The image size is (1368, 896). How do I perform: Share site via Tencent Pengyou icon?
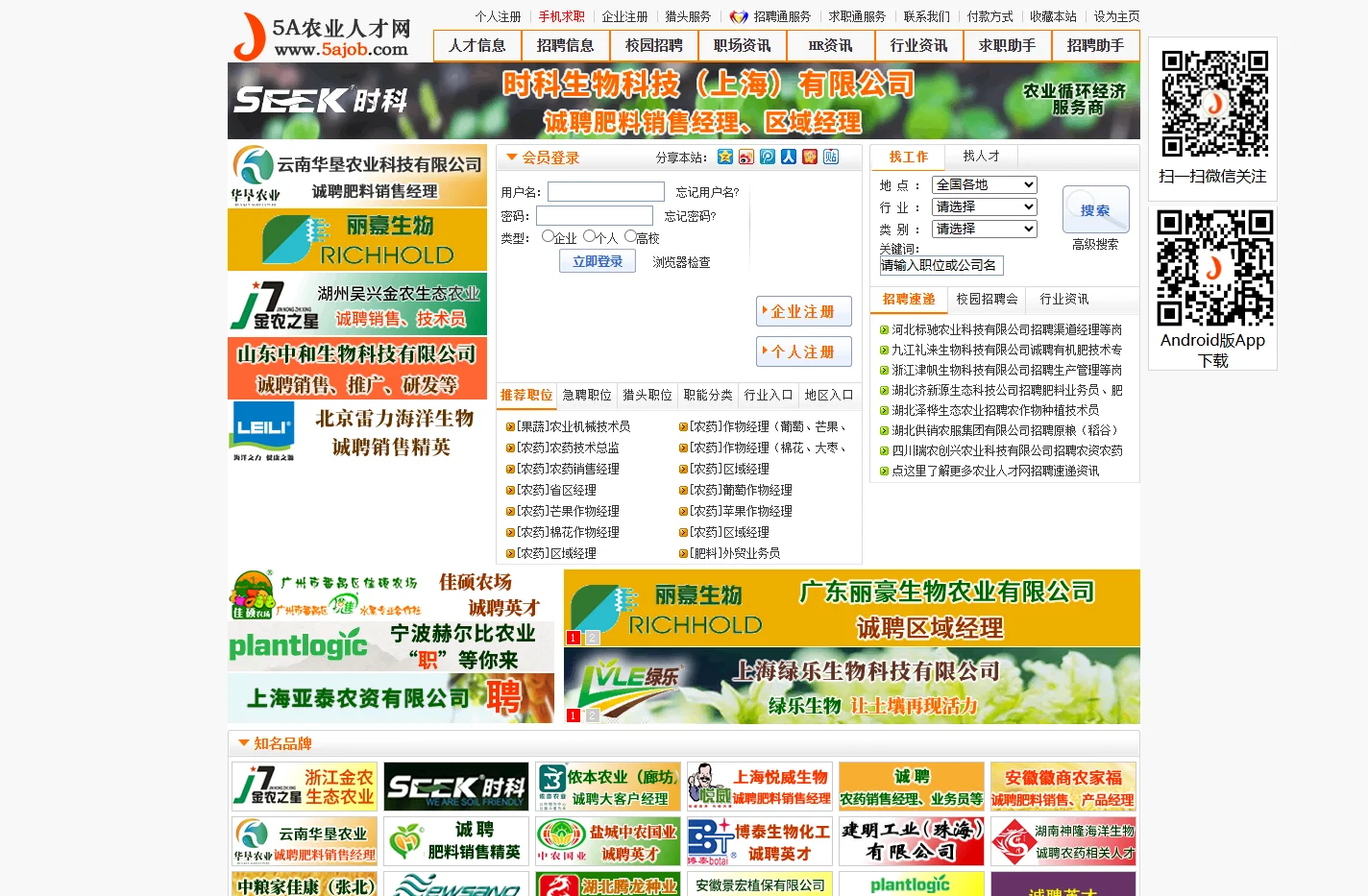point(768,157)
